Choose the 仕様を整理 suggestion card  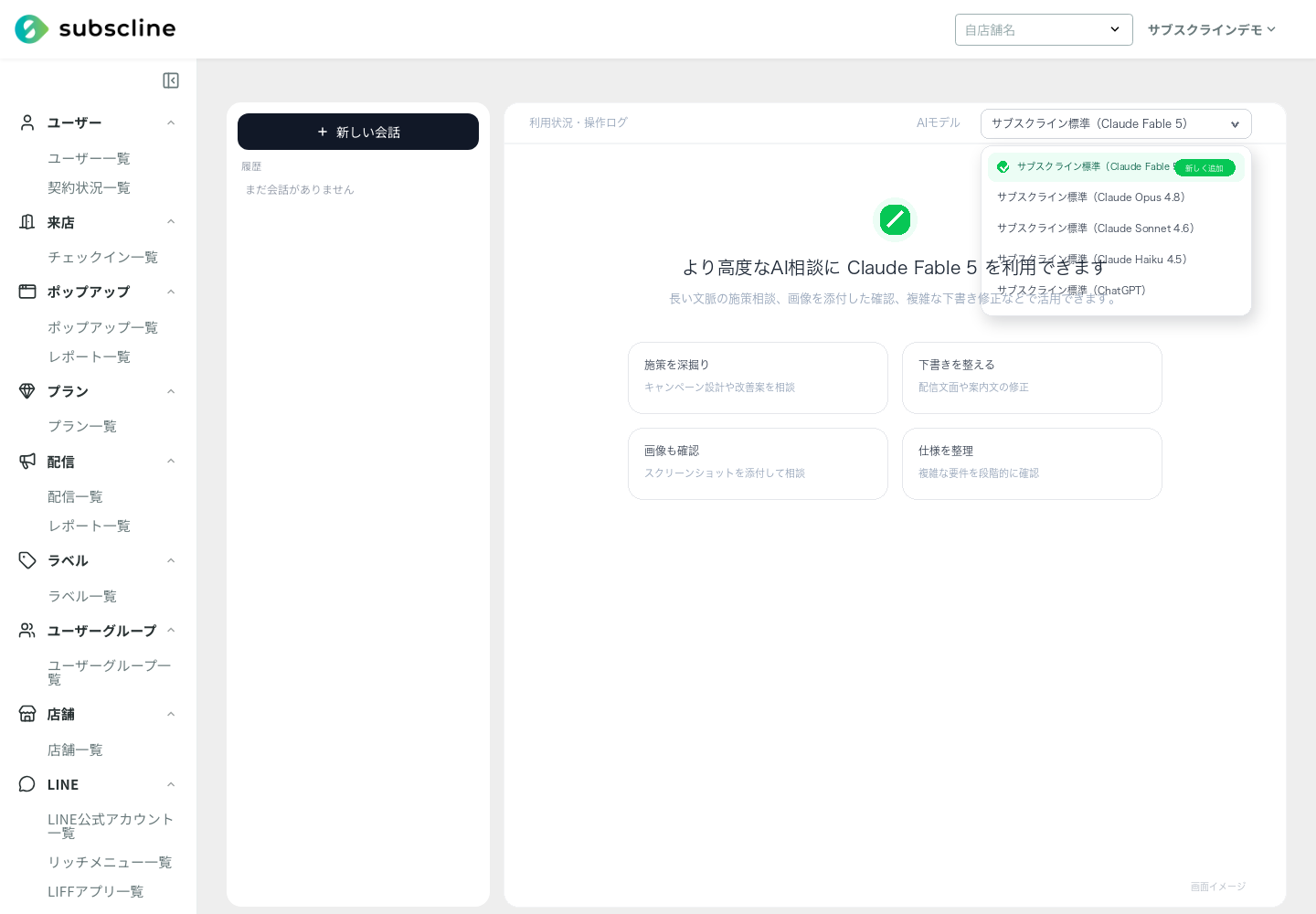[1032, 463]
